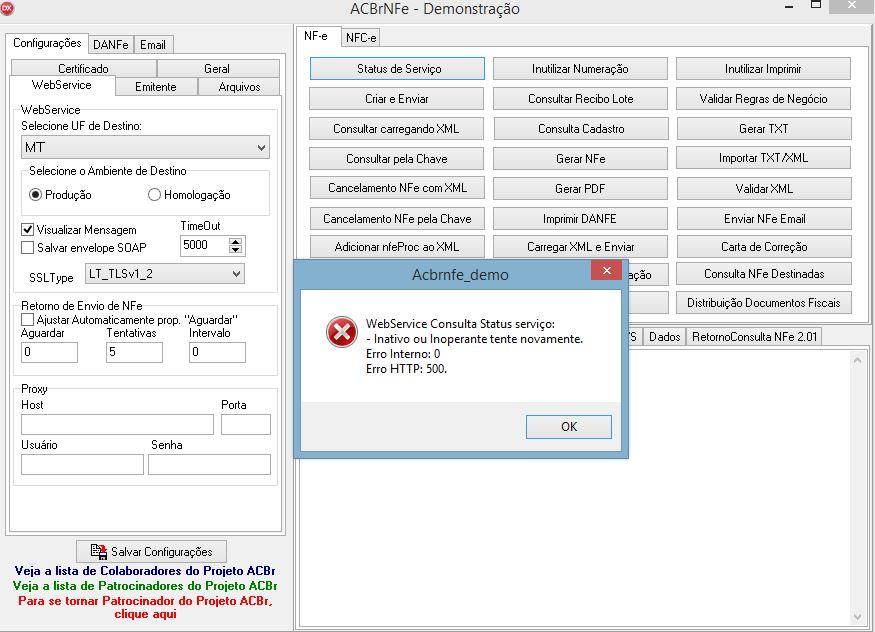
Task: Click the Proxy Usuário input field
Action: pos(82,465)
